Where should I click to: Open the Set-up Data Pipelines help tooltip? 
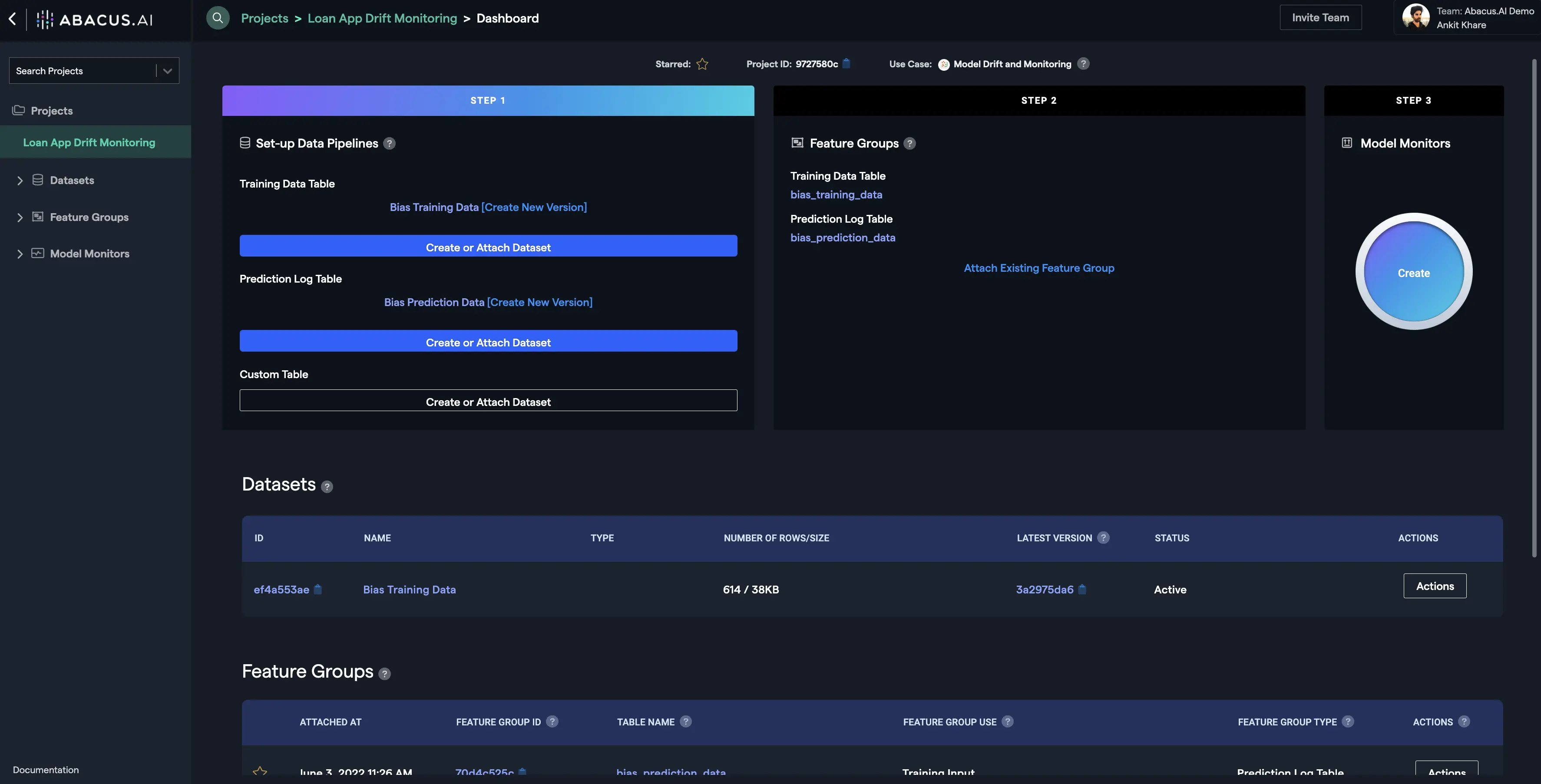coord(390,144)
